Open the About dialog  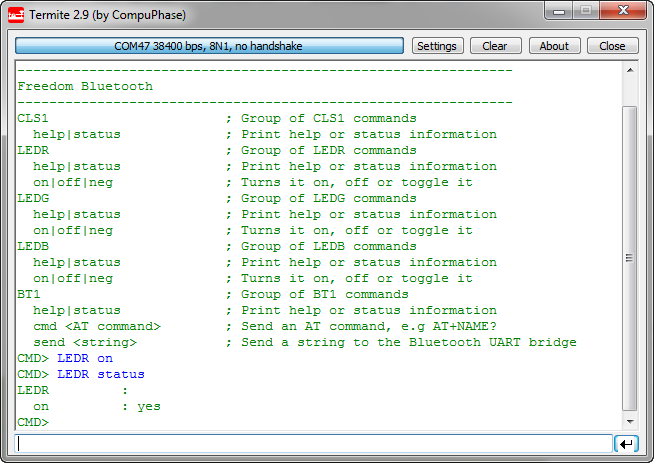[554, 46]
